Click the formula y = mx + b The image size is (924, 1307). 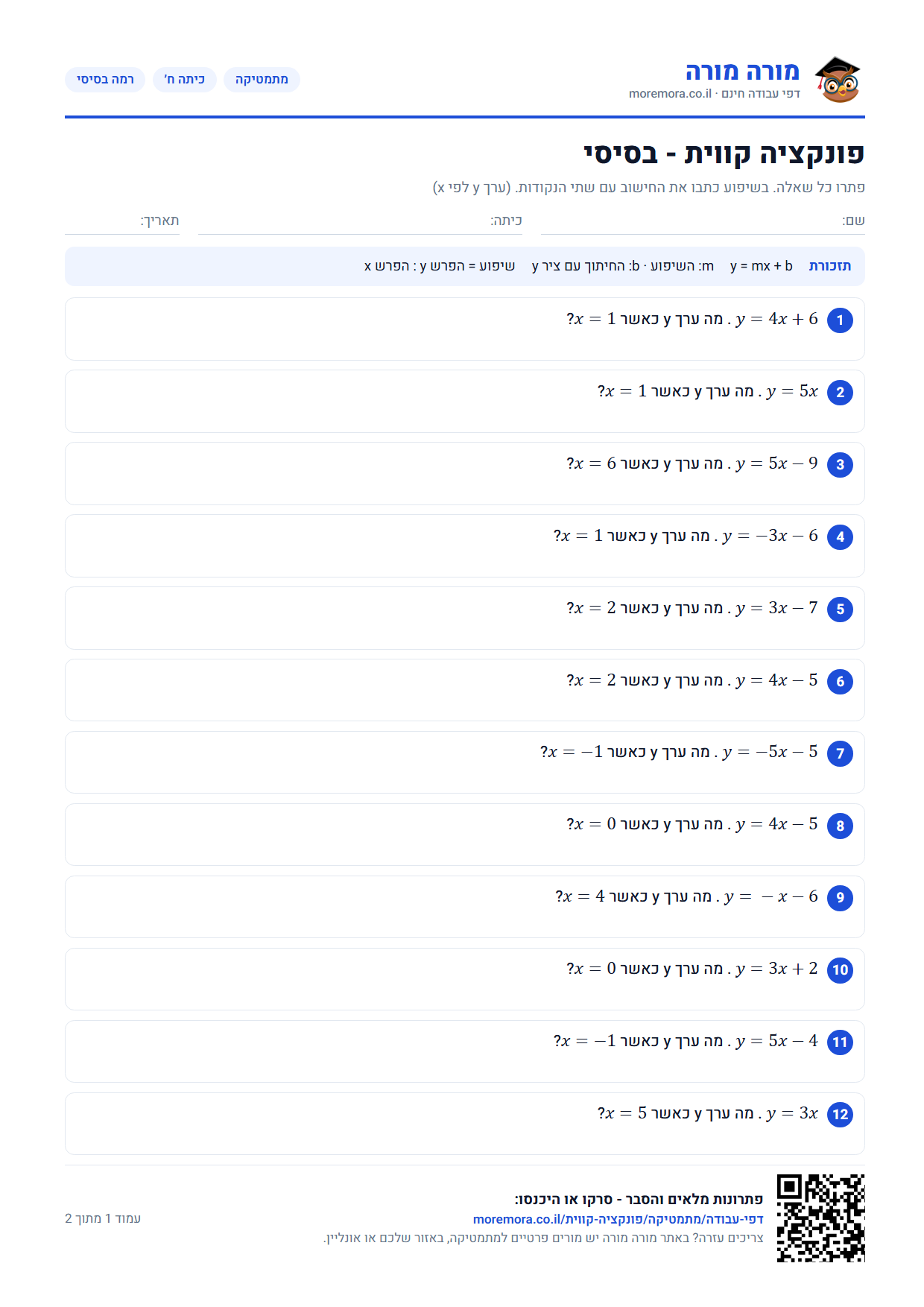coord(762,266)
